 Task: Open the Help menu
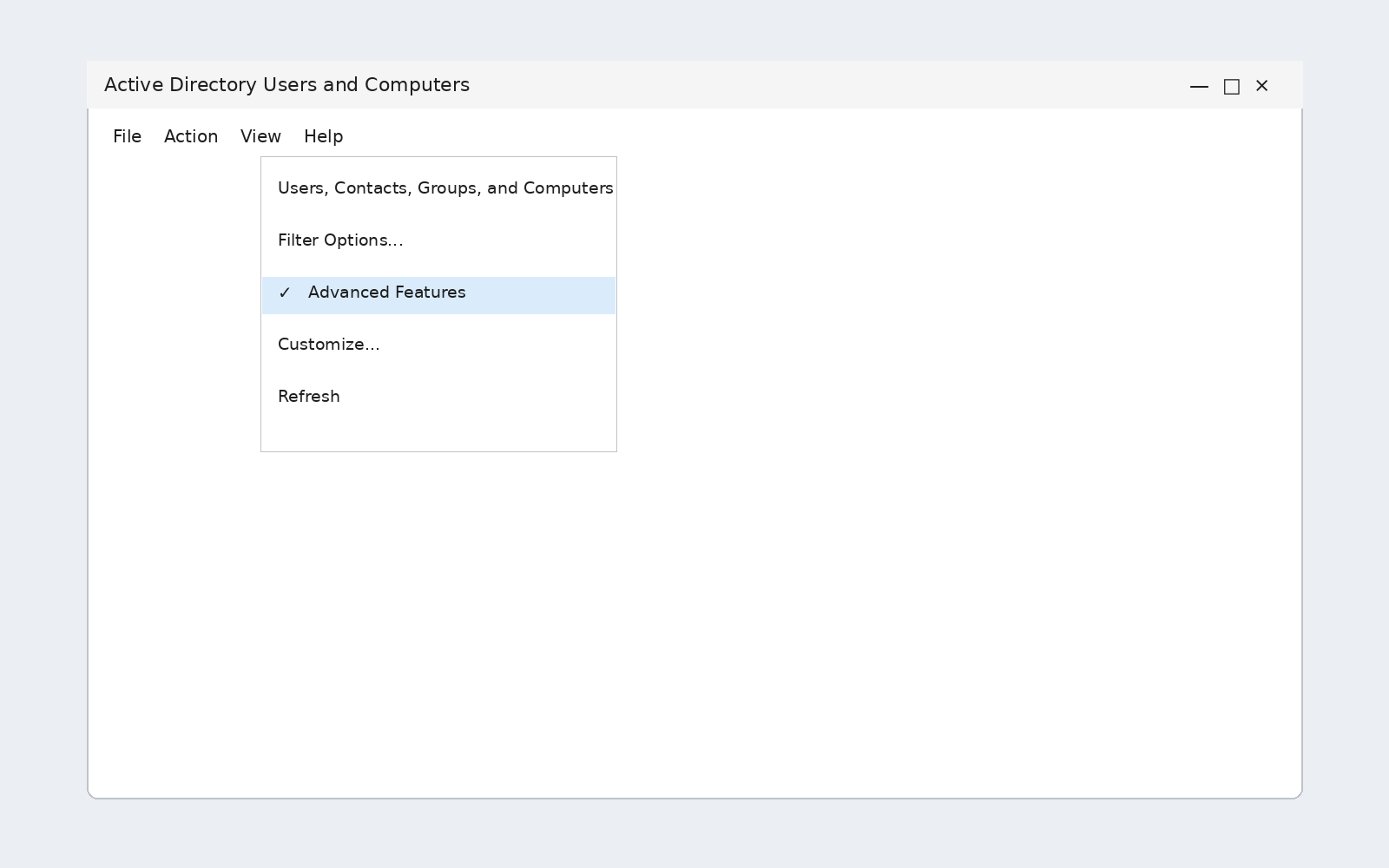pyautogui.click(x=323, y=136)
